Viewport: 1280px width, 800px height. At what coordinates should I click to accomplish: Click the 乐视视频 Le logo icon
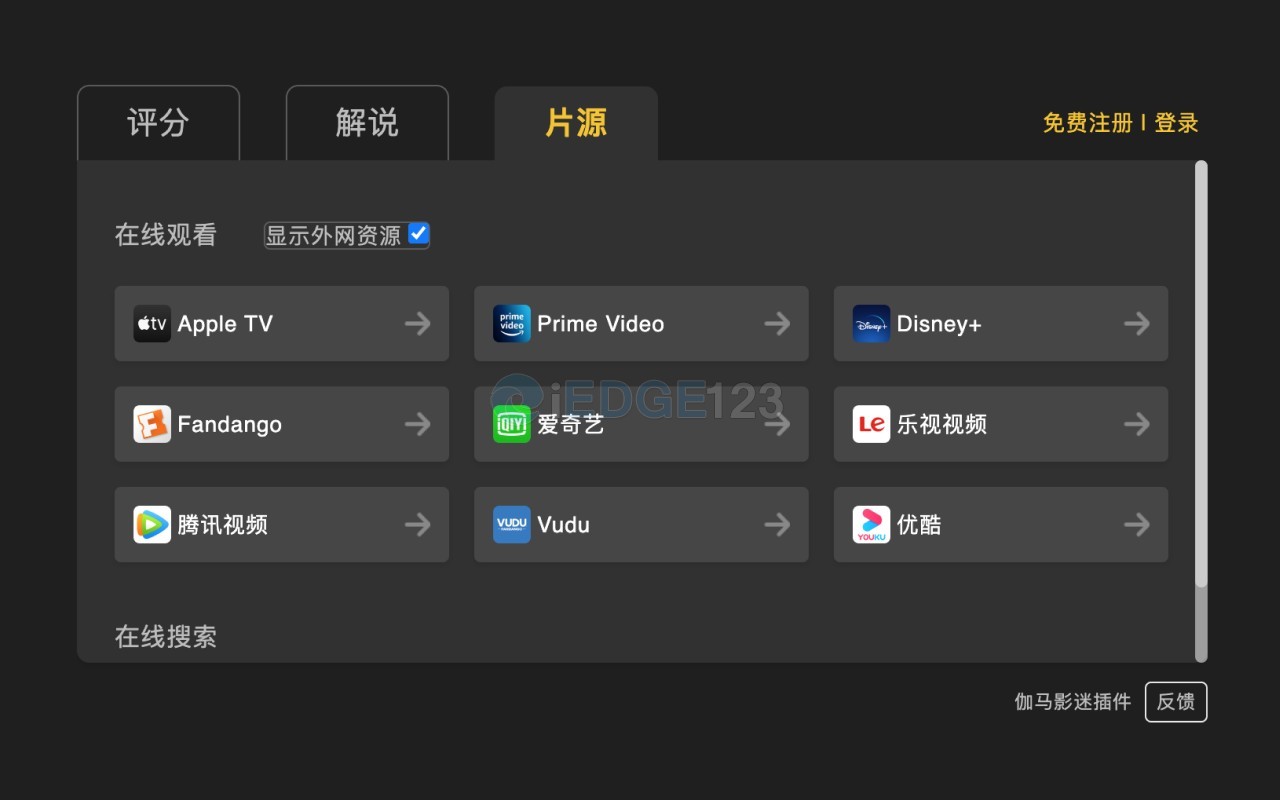[x=871, y=424]
